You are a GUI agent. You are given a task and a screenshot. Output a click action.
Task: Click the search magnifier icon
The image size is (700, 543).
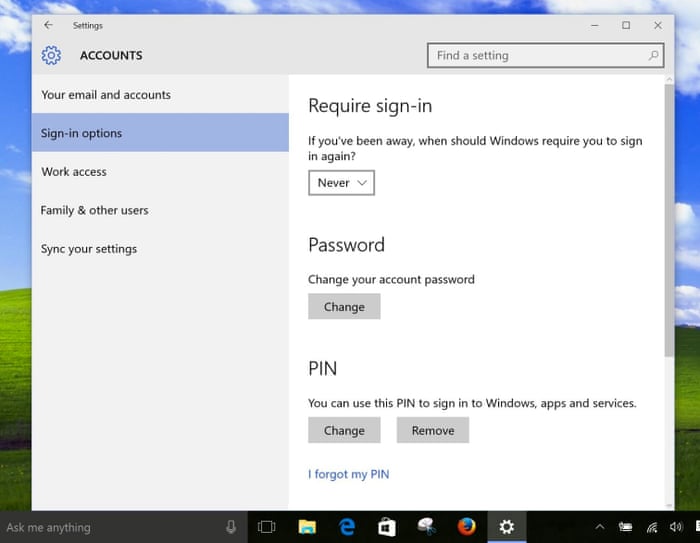(654, 56)
